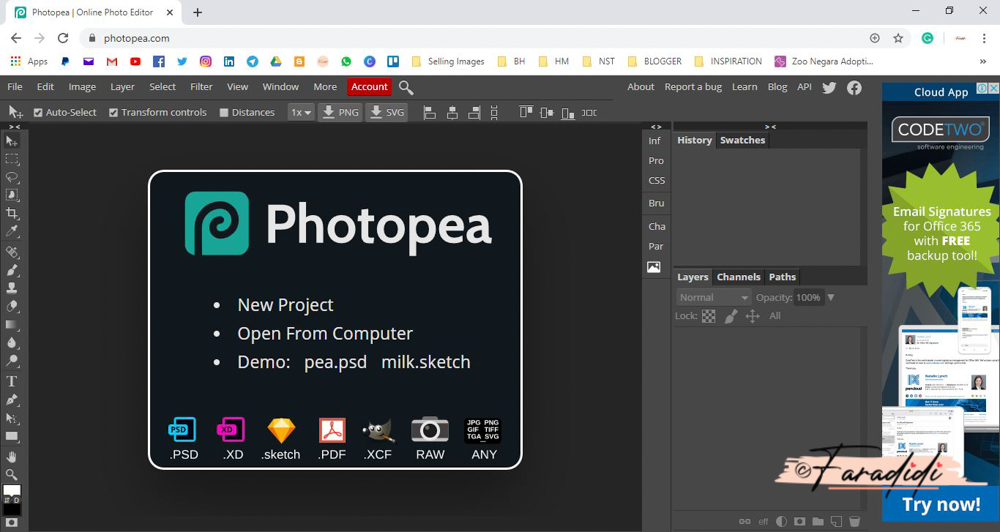
Task: Click the SVG export button
Action: pos(387,113)
